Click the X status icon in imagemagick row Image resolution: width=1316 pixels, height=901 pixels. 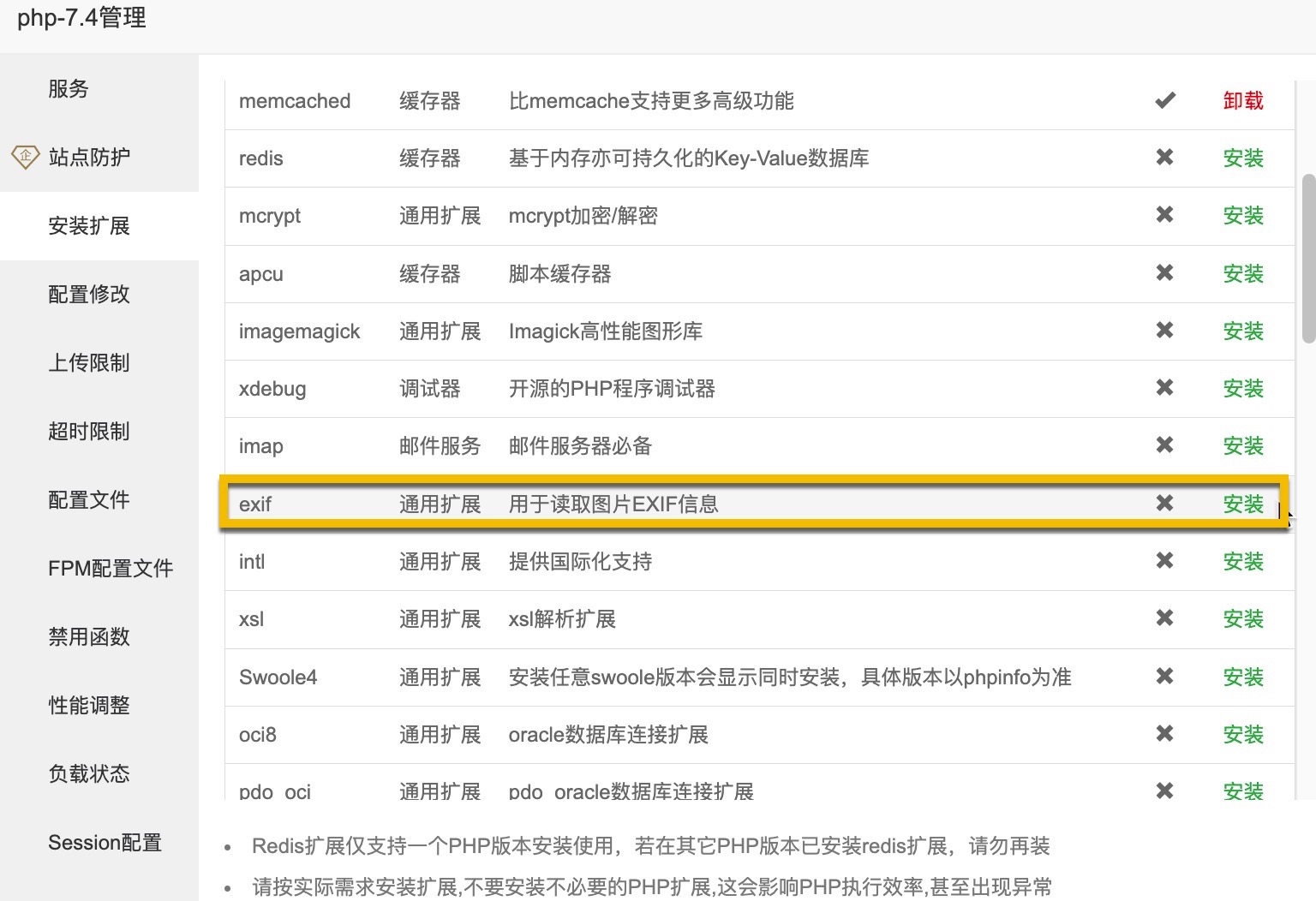(x=1164, y=331)
